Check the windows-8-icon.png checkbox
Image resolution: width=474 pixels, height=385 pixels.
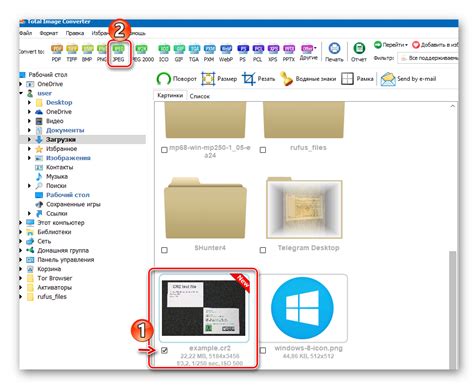click(263, 350)
